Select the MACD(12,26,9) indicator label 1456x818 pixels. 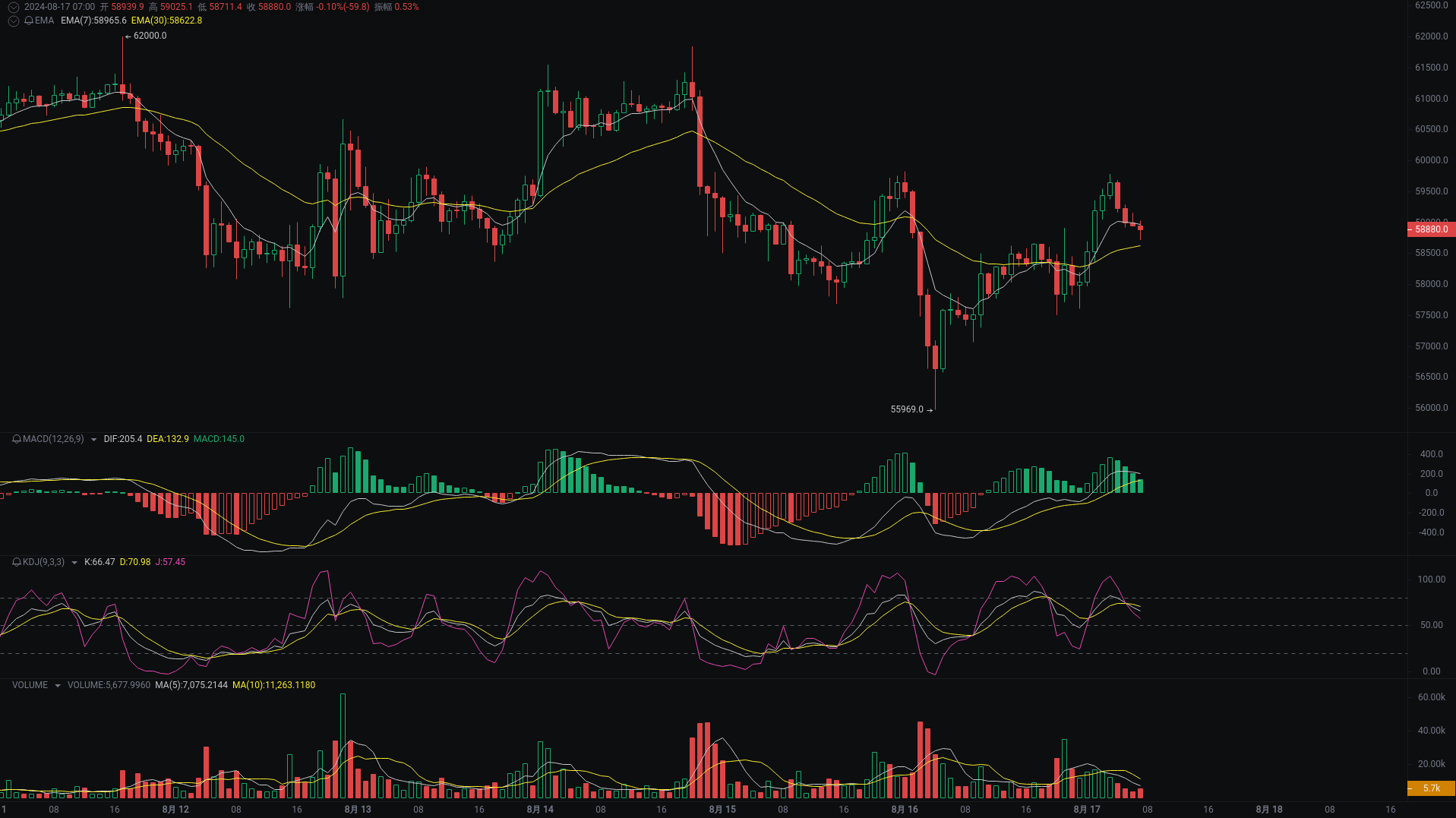pyautogui.click(x=53, y=438)
